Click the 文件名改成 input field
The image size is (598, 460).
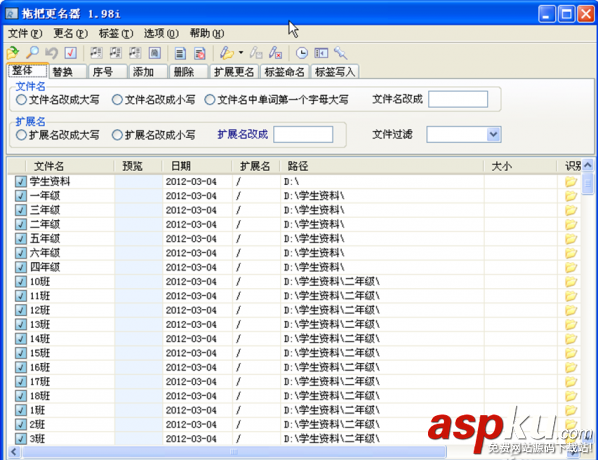tap(458, 99)
